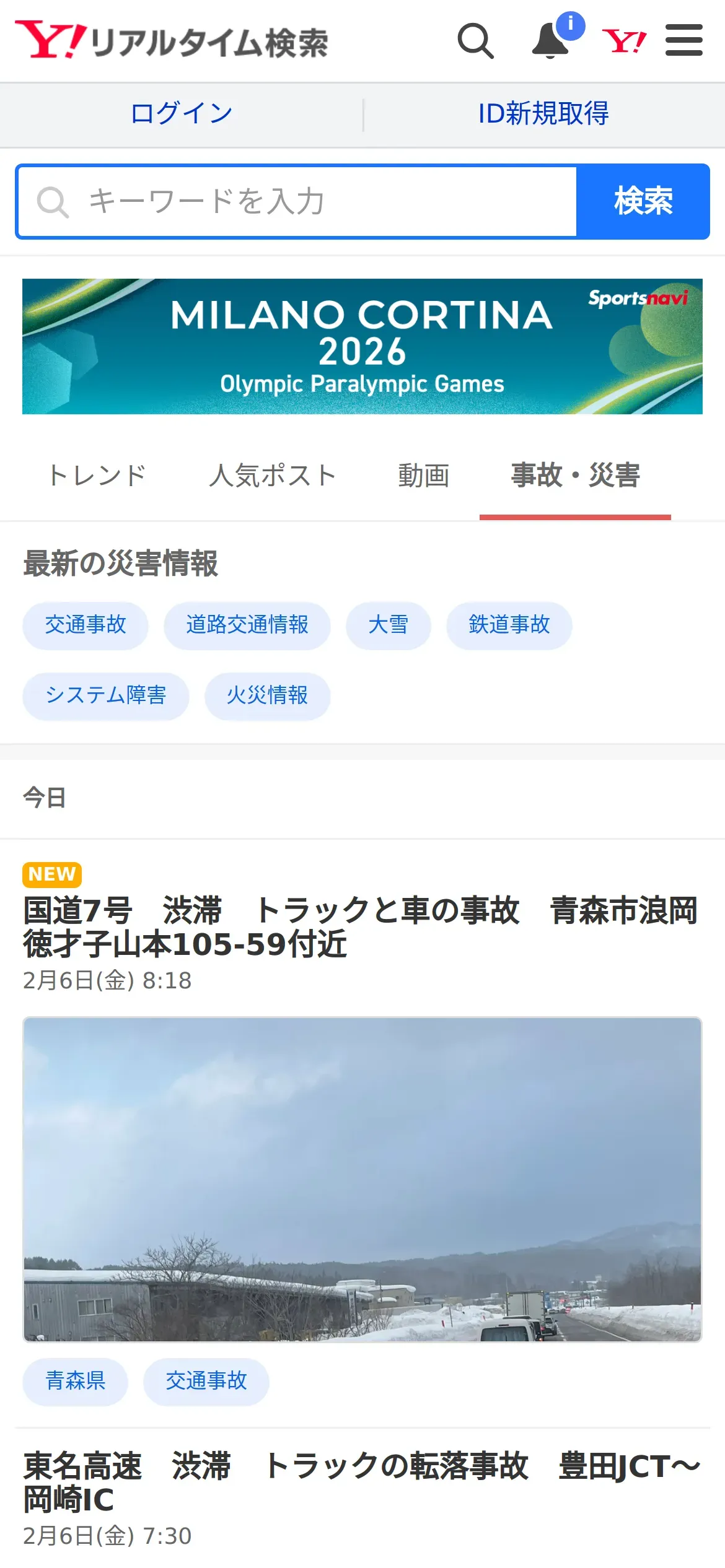
Task: Open the 国道7号 渋滞 accident headline
Action: pyautogui.click(x=361, y=927)
